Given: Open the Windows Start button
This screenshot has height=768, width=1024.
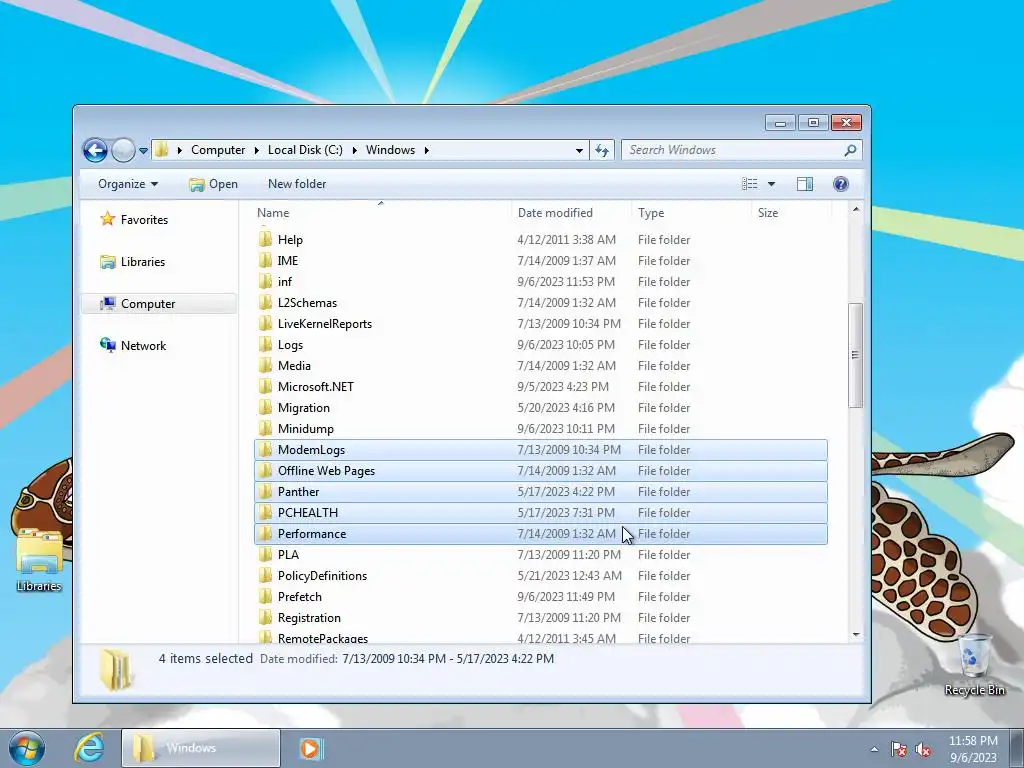Looking at the screenshot, I should [x=27, y=748].
